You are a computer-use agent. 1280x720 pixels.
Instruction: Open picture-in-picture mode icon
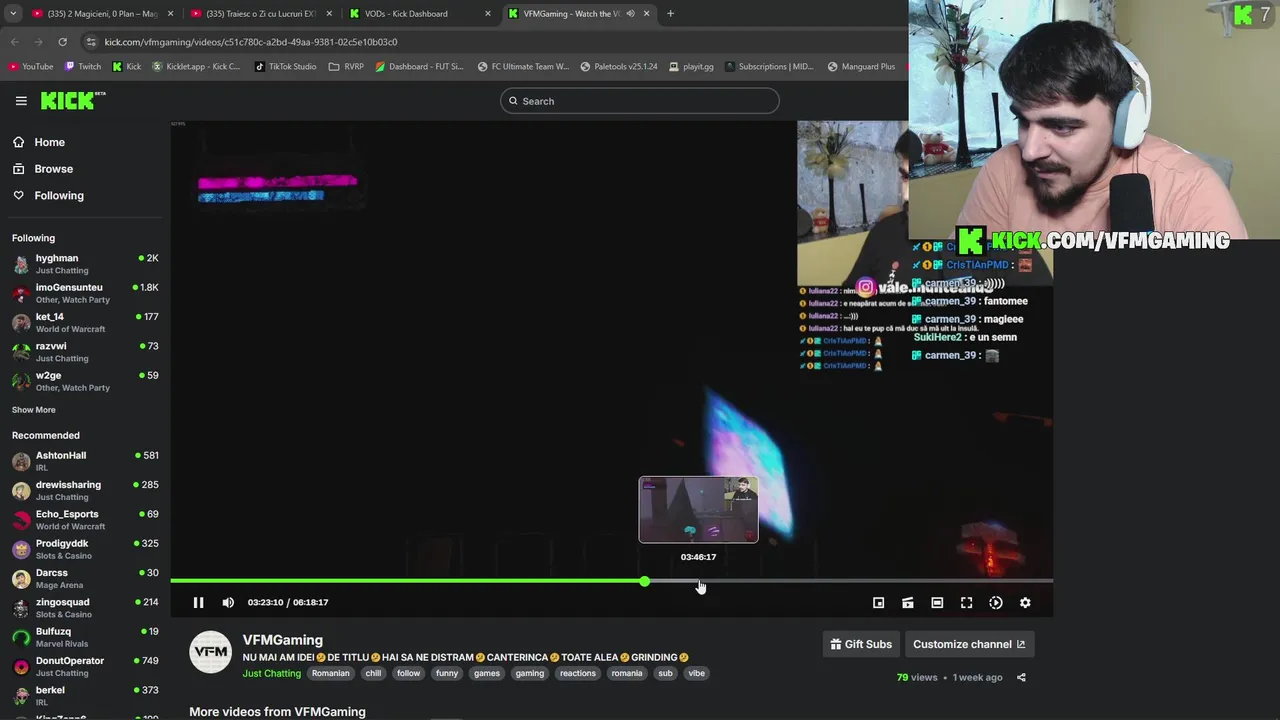pos(878,603)
